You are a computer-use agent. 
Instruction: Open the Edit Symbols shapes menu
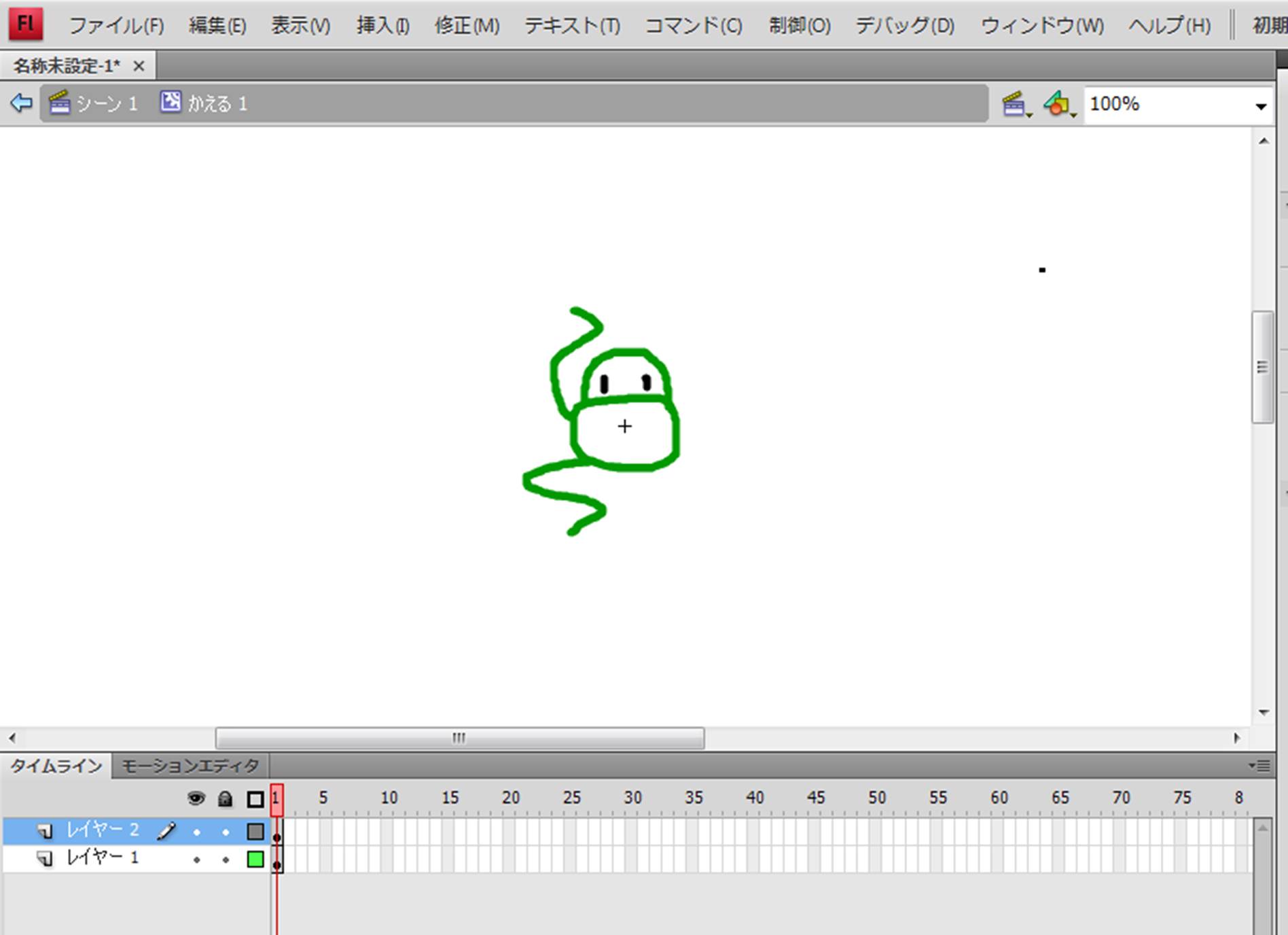pos(1059,105)
